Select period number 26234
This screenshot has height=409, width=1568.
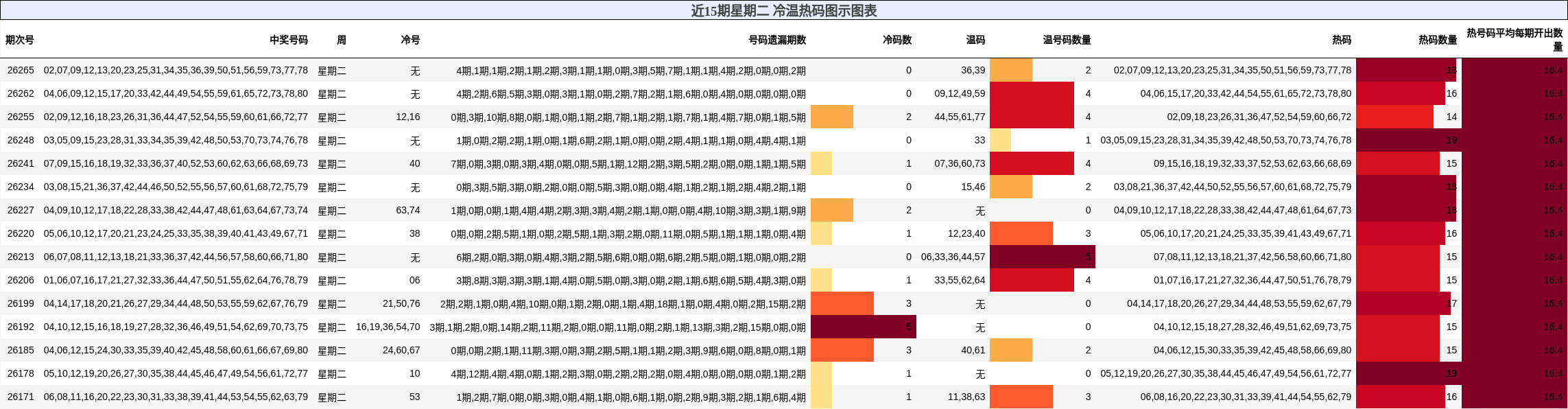coord(21,187)
